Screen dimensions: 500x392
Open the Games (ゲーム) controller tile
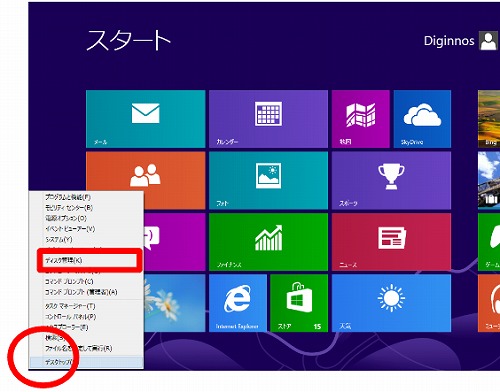point(489,242)
